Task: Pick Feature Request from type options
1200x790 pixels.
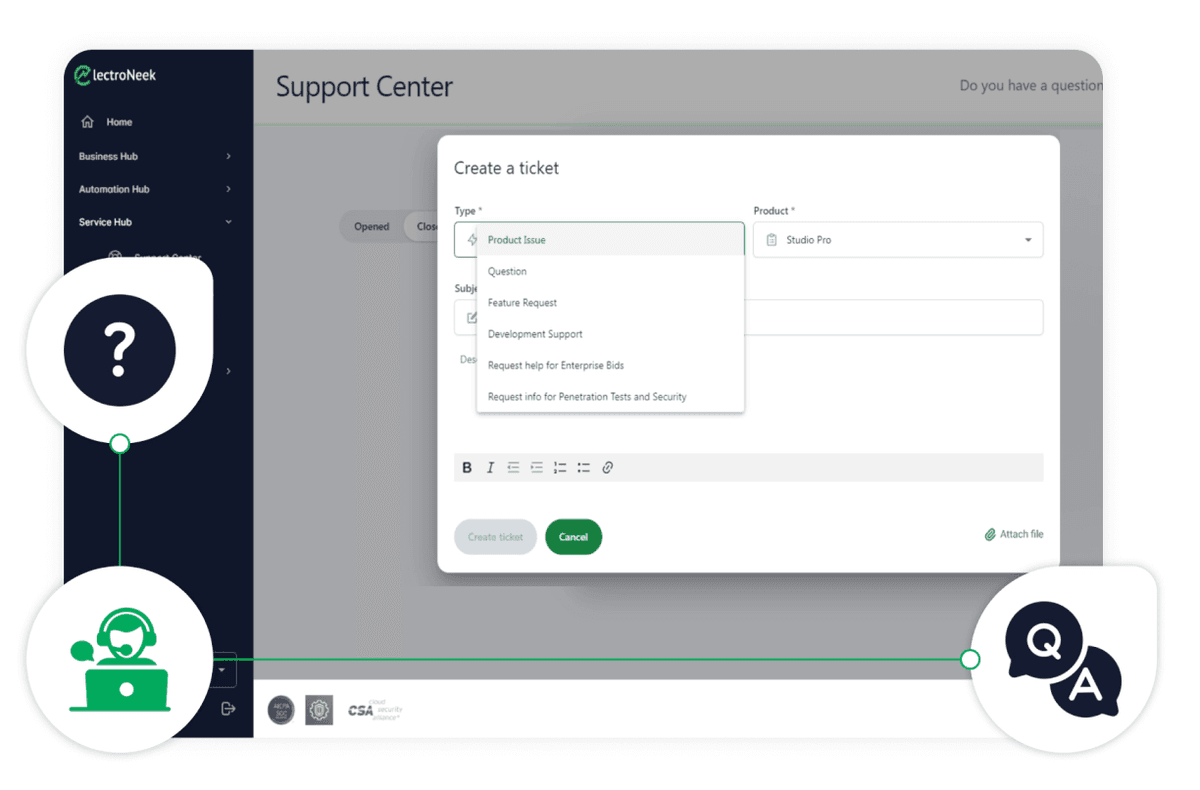Action: pos(610,303)
